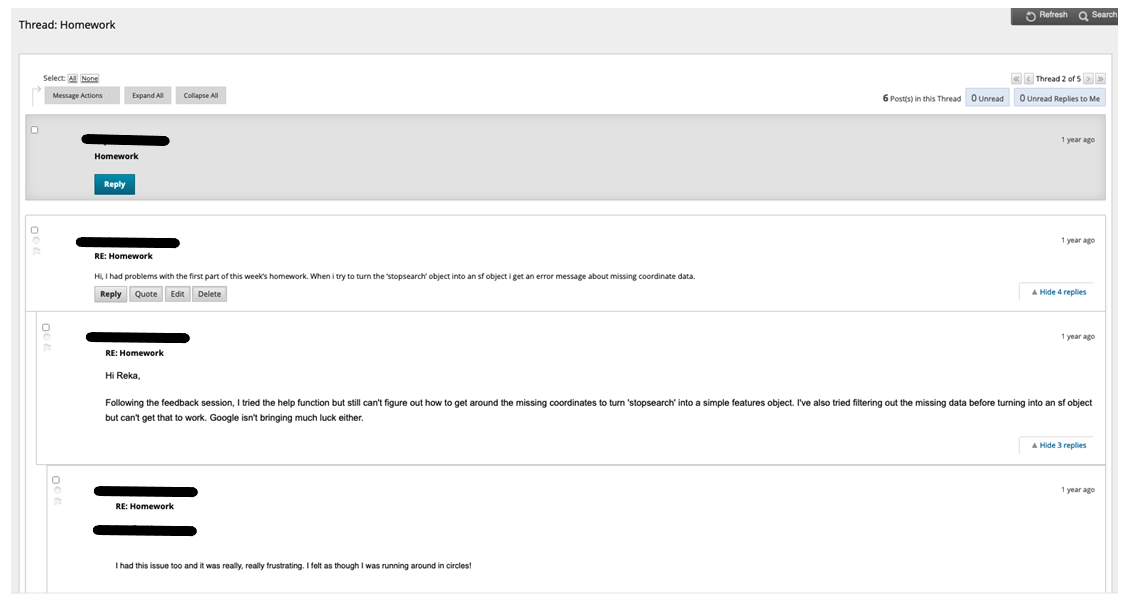Tick the checkbox on first RE: Homework reply
Viewport: 1137px width, 604px height.
click(34, 230)
